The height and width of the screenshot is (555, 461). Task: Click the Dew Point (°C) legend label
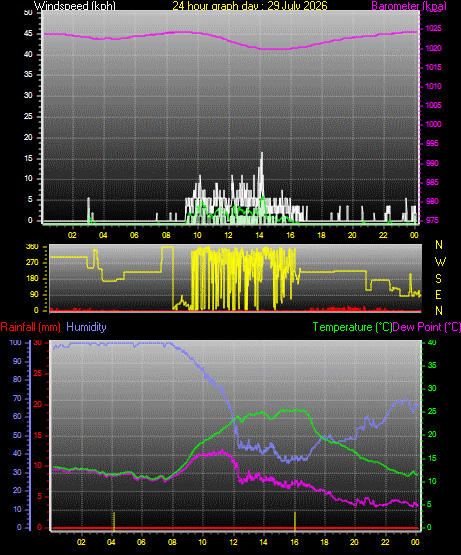pyautogui.click(x=427, y=327)
